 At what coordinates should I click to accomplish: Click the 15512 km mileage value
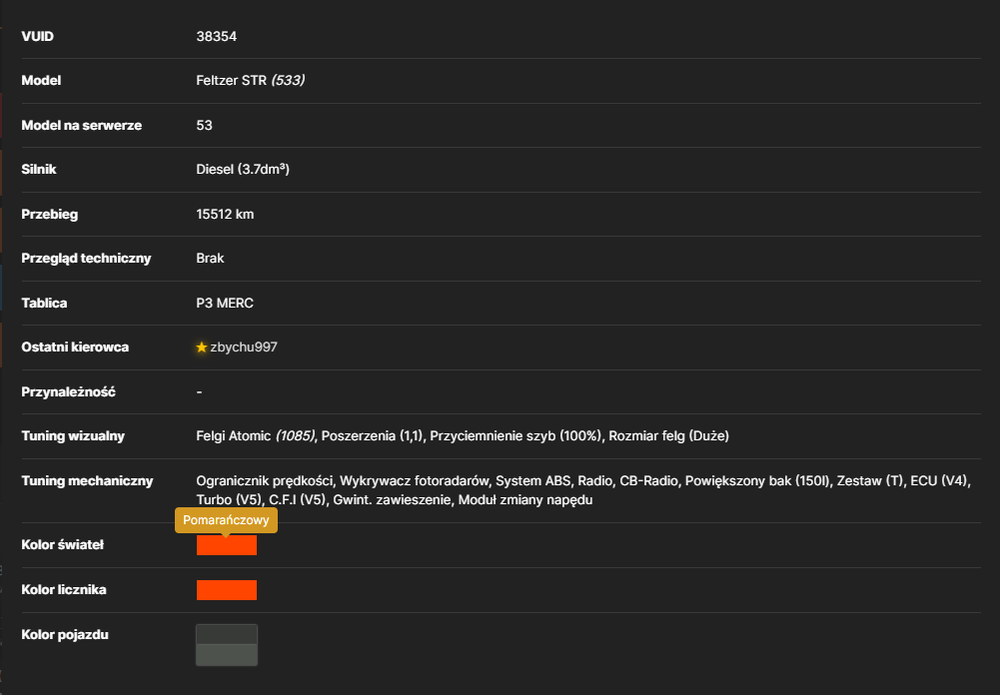pyautogui.click(x=224, y=214)
